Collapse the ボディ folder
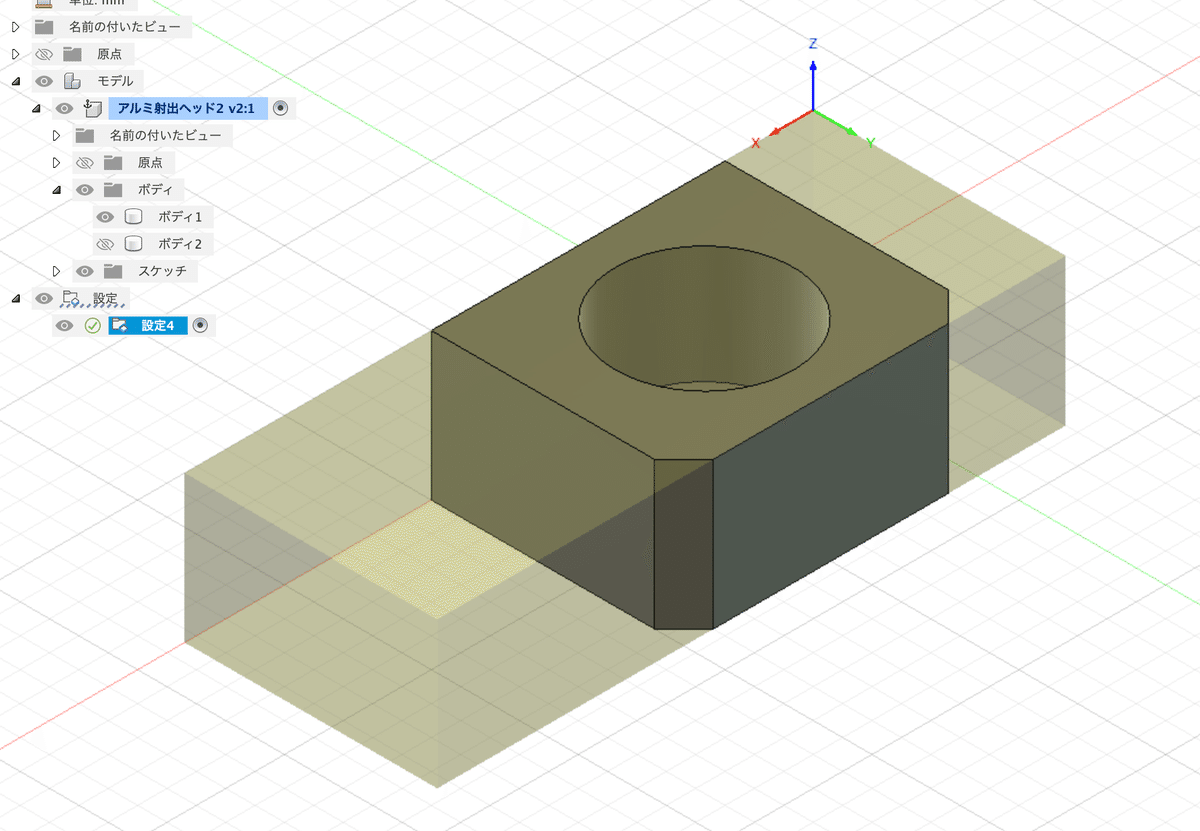 tap(56, 189)
